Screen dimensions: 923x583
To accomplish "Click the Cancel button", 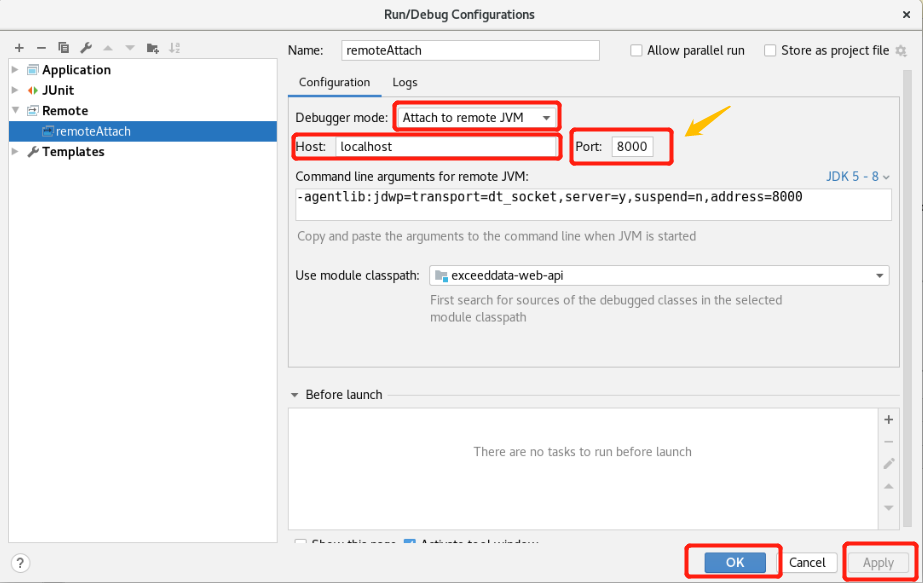I will (807, 562).
